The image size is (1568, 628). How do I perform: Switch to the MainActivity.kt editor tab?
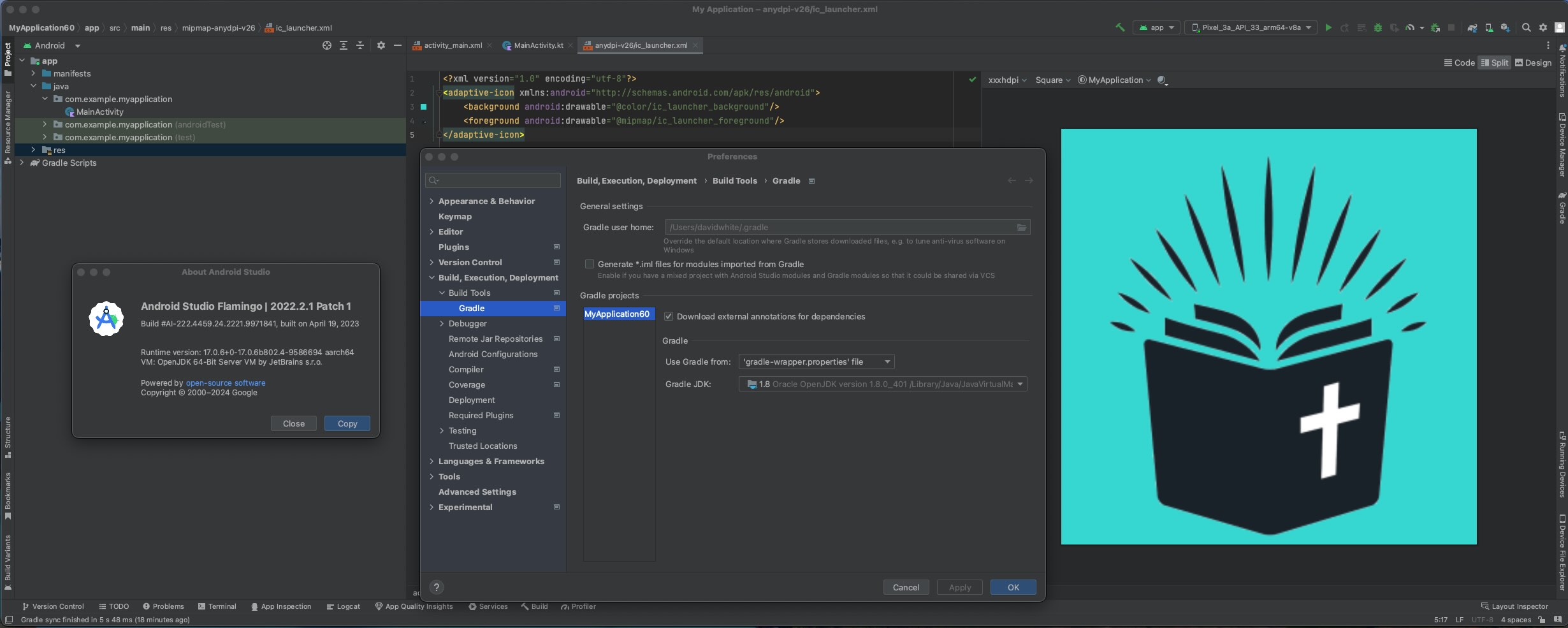pyautogui.click(x=538, y=45)
